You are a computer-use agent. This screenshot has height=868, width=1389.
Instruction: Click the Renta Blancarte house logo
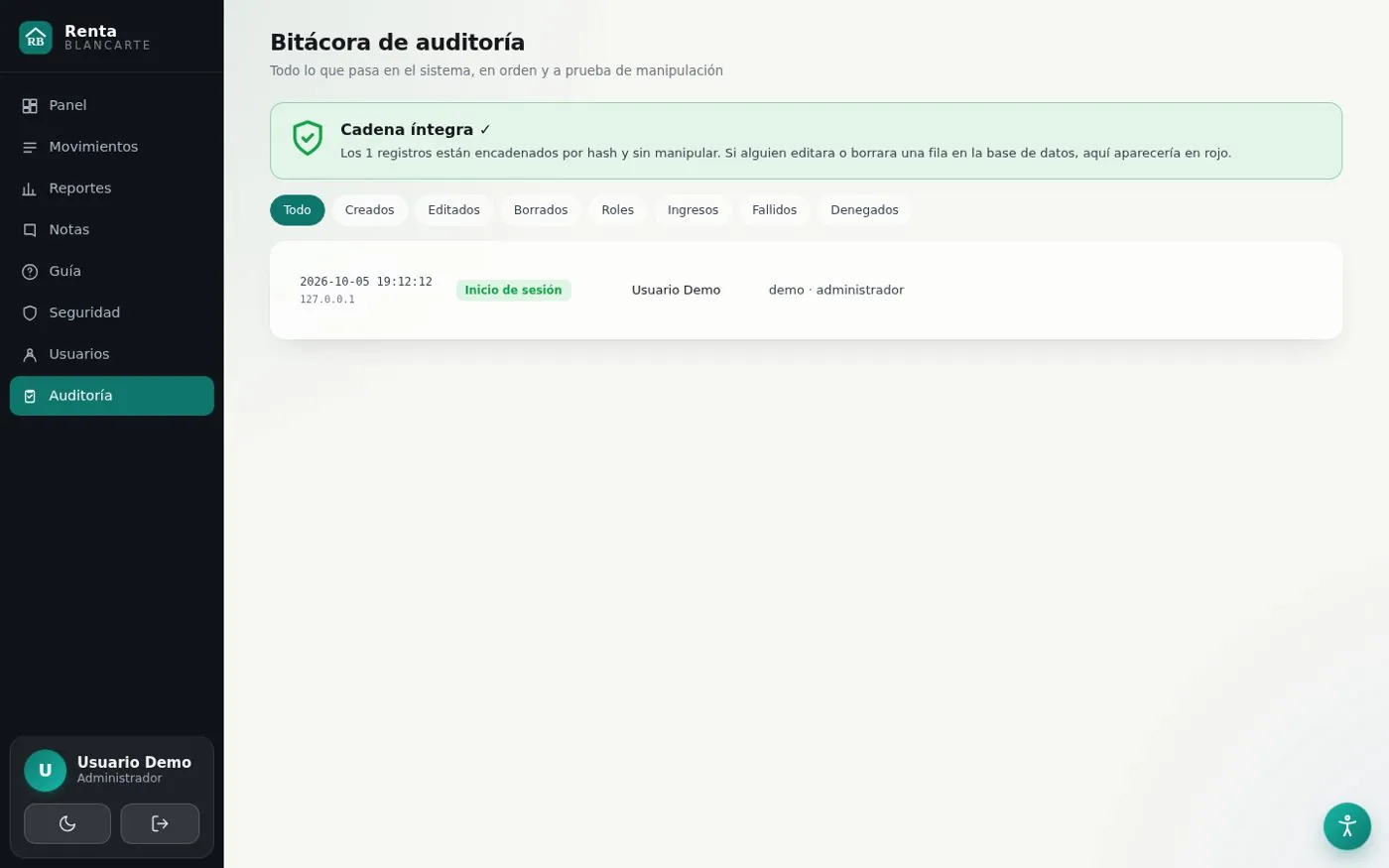(36, 38)
